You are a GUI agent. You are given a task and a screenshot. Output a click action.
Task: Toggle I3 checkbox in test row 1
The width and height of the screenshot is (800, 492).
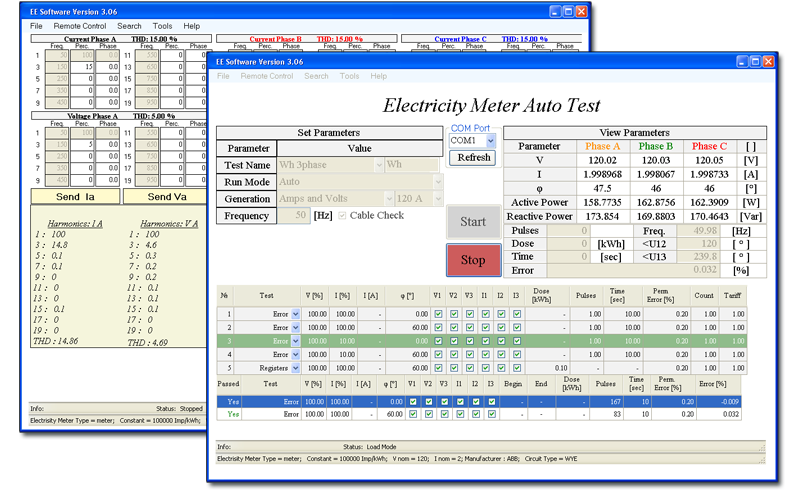(517, 314)
